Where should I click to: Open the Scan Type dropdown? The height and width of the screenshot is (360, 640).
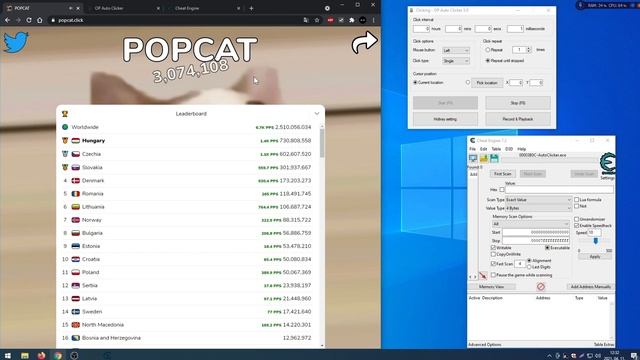point(538,200)
